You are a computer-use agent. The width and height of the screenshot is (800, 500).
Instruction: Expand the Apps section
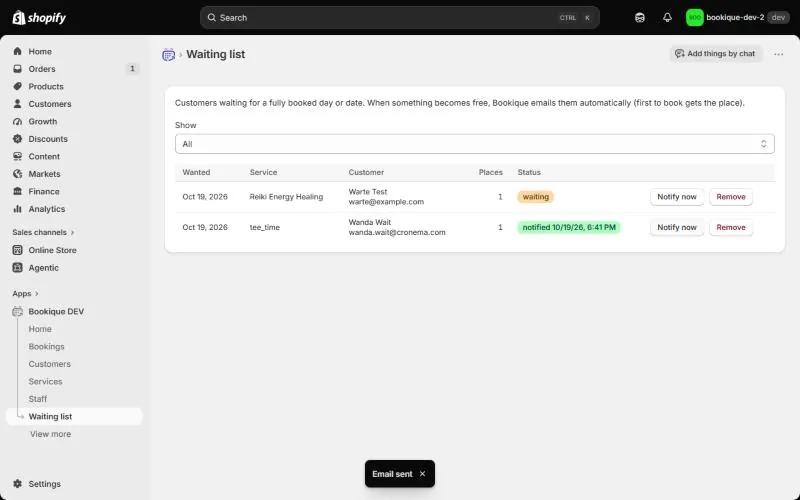[26, 293]
